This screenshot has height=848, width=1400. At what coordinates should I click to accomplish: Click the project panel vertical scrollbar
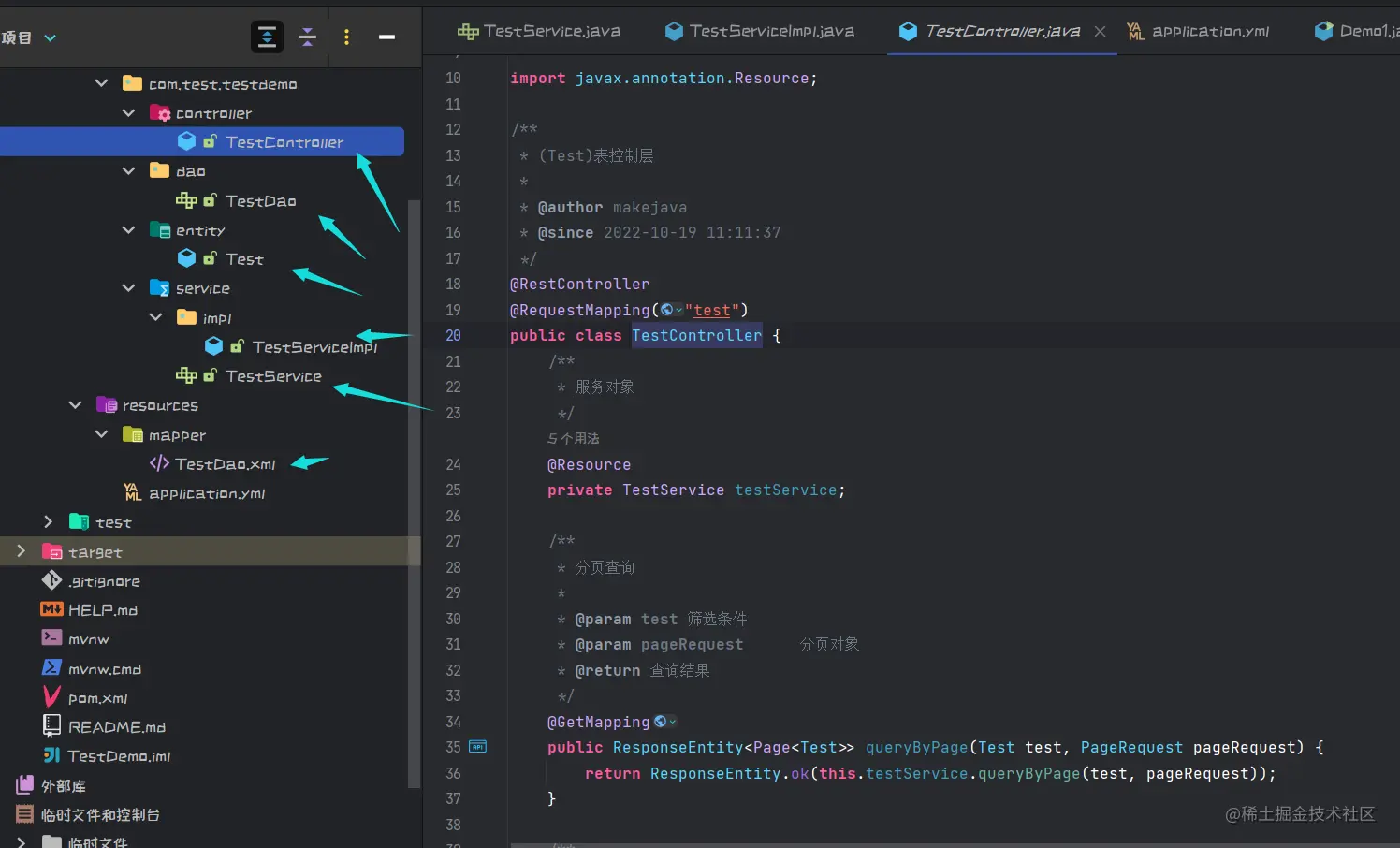coord(415,494)
